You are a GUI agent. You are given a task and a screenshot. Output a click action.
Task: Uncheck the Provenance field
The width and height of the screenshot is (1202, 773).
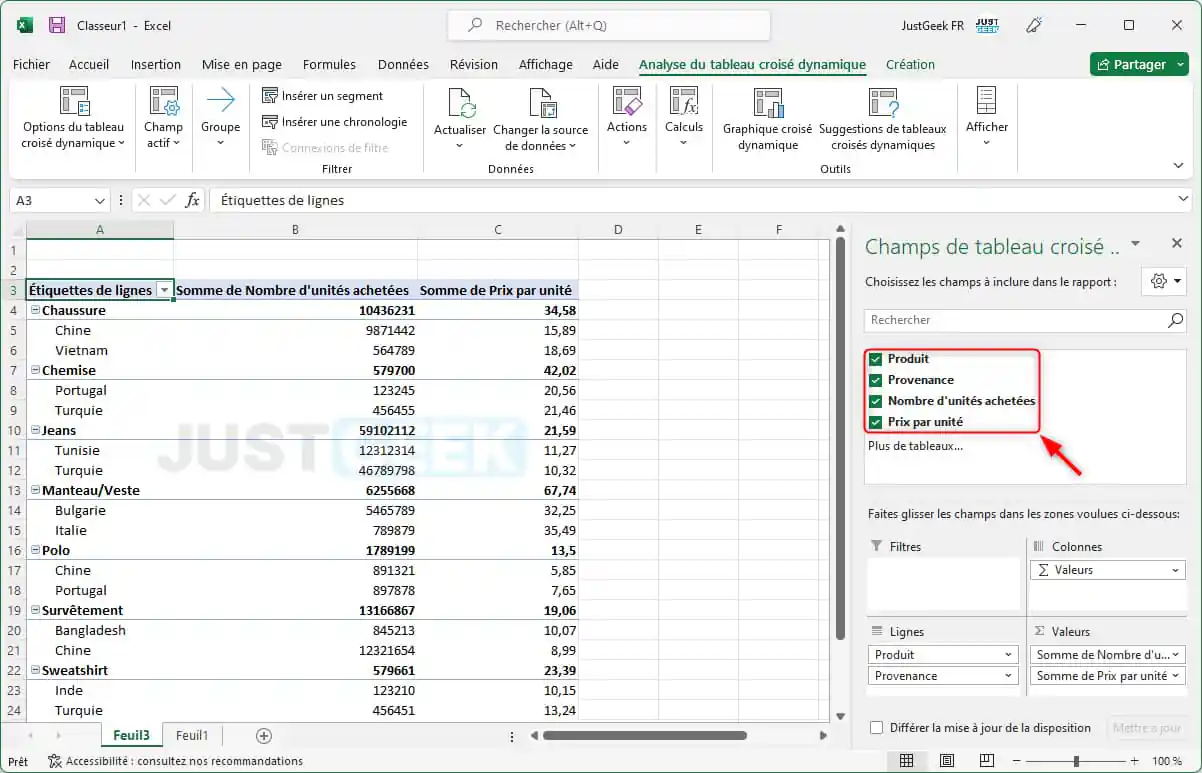click(876, 379)
